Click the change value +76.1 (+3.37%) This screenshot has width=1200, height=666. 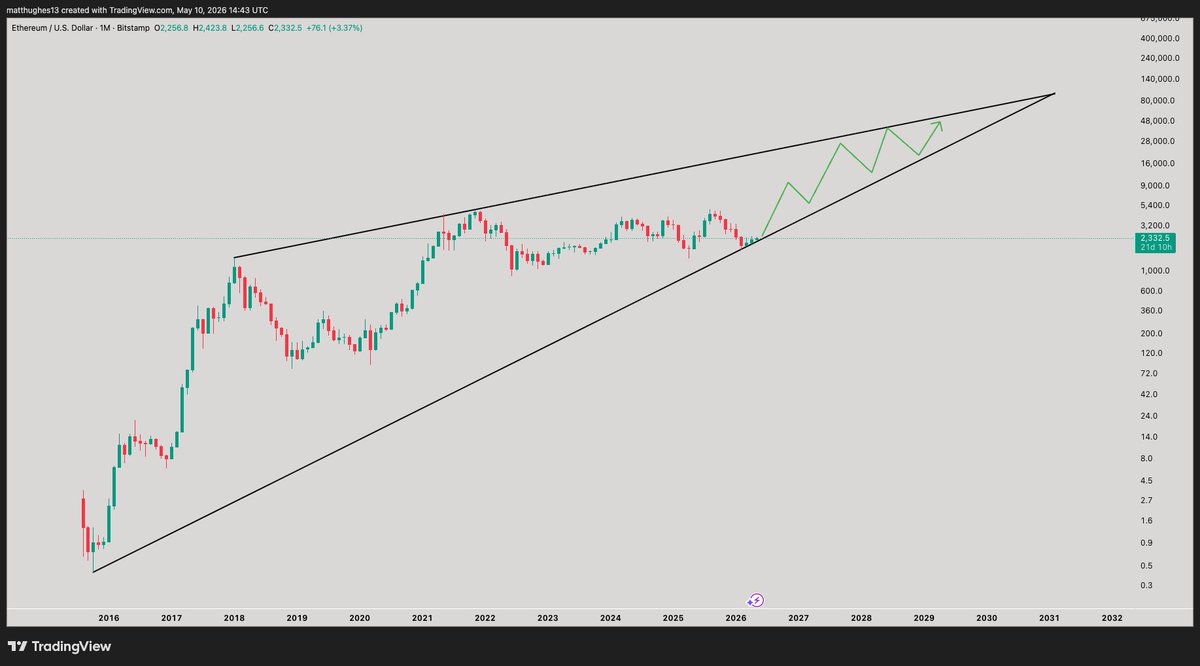[x=333, y=28]
